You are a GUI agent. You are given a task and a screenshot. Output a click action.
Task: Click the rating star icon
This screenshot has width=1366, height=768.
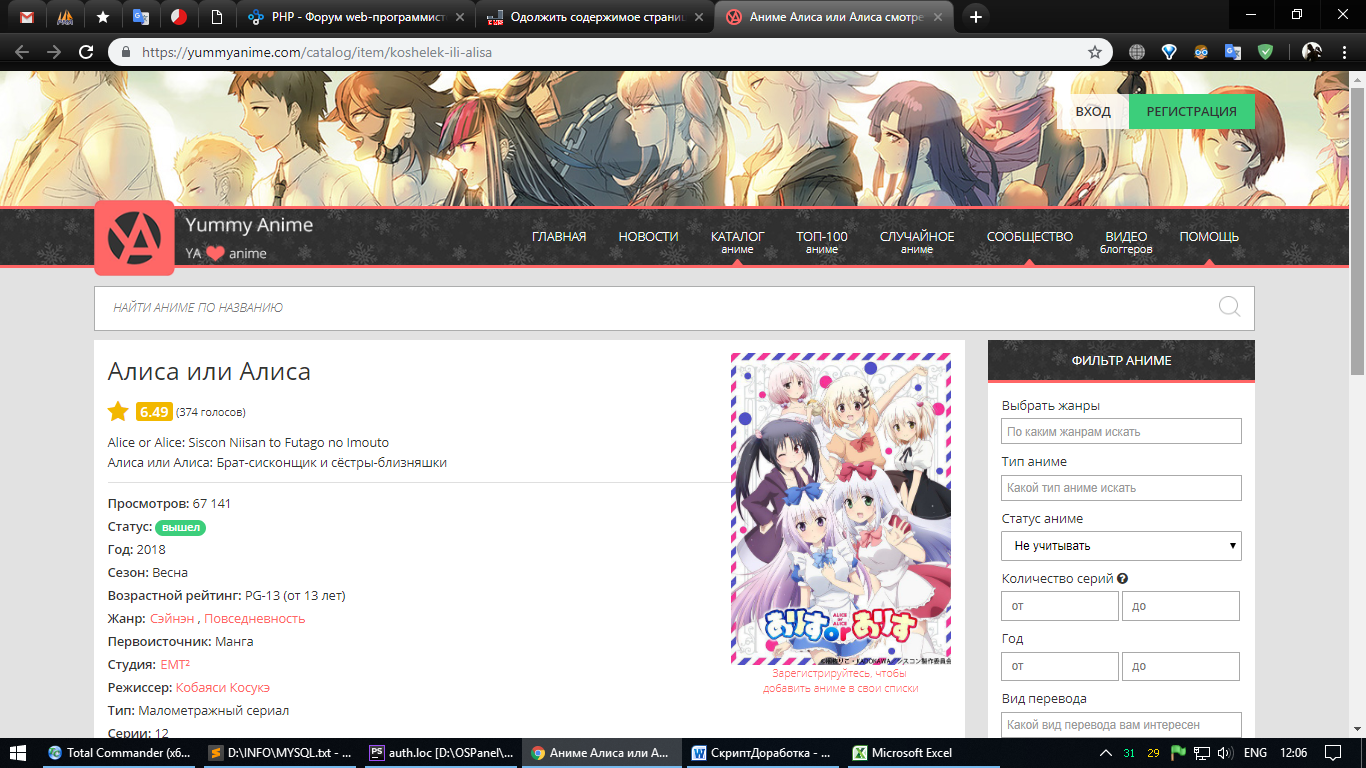pos(118,411)
